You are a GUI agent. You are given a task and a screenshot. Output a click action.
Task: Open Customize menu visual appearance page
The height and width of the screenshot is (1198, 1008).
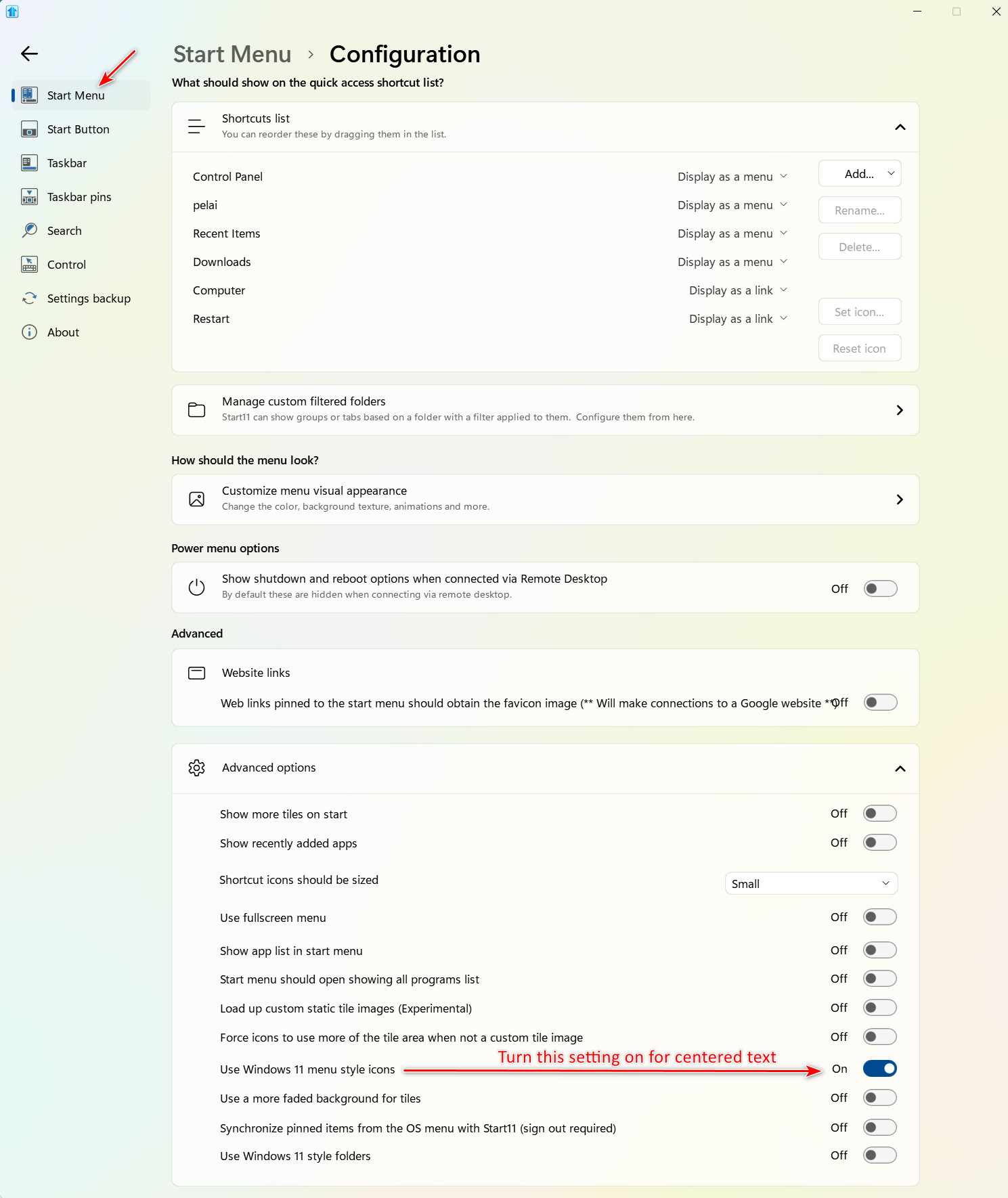tap(546, 500)
